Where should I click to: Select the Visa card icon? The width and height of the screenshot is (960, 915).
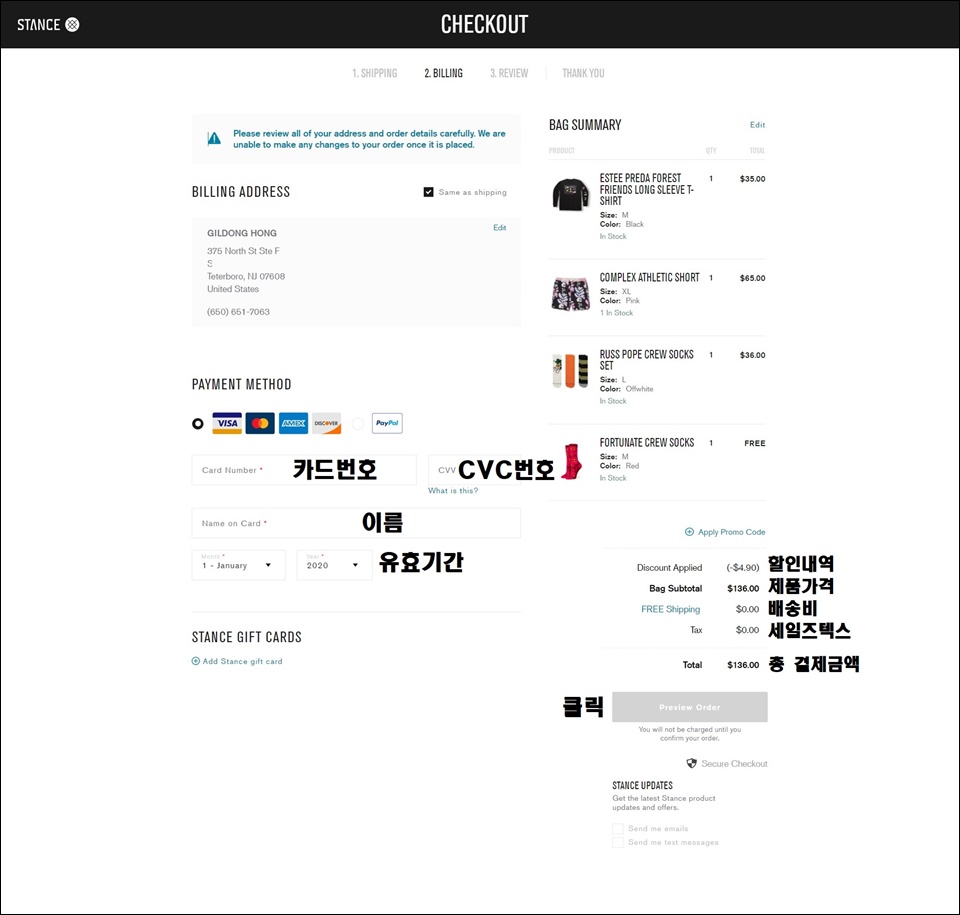click(227, 423)
